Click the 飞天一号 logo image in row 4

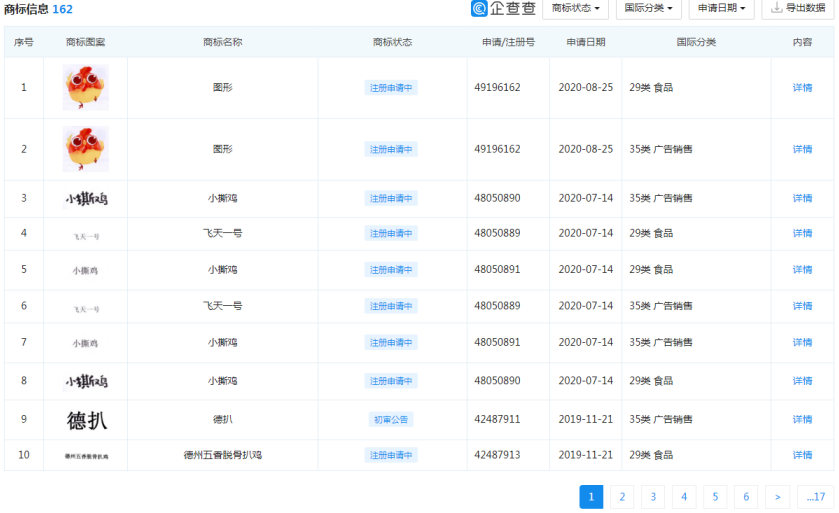(x=85, y=234)
